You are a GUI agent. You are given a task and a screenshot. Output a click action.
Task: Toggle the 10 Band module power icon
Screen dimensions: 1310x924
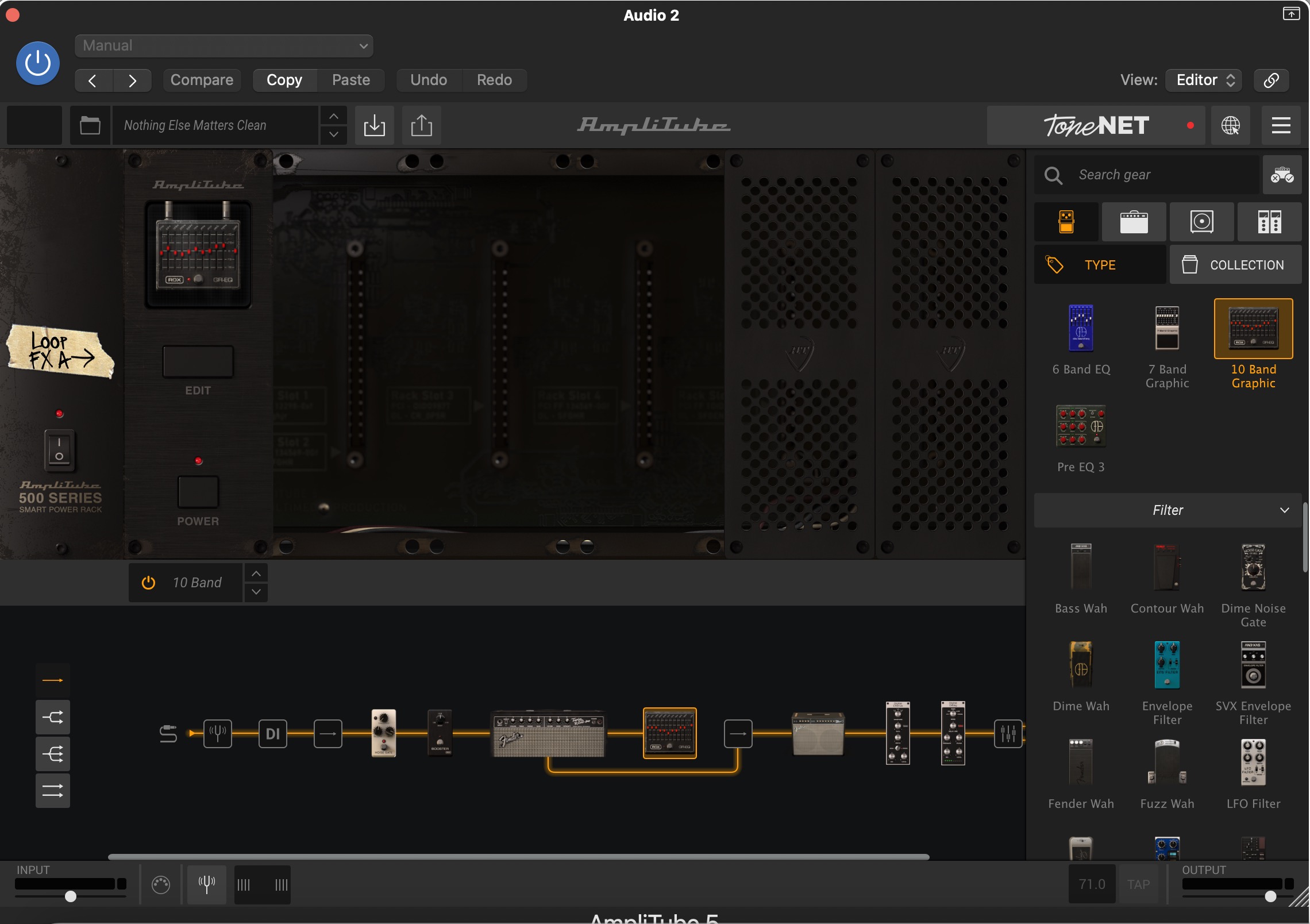148,583
